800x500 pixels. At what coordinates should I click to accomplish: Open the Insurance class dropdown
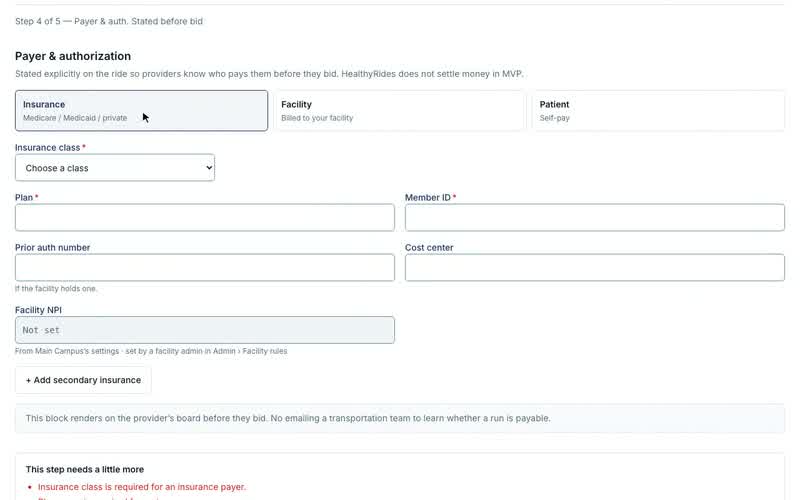tap(115, 168)
